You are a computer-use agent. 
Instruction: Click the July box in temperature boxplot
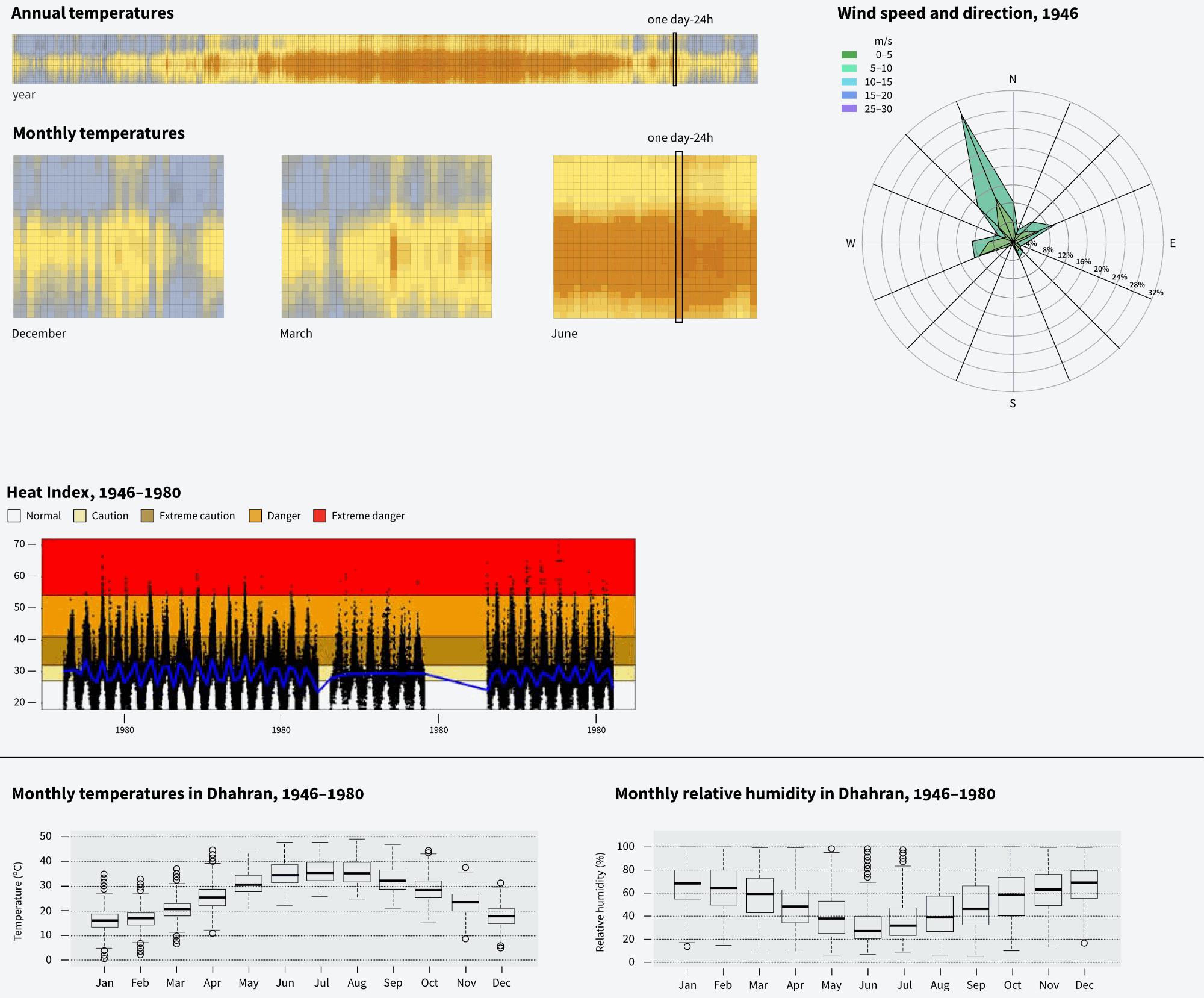(320, 872)
